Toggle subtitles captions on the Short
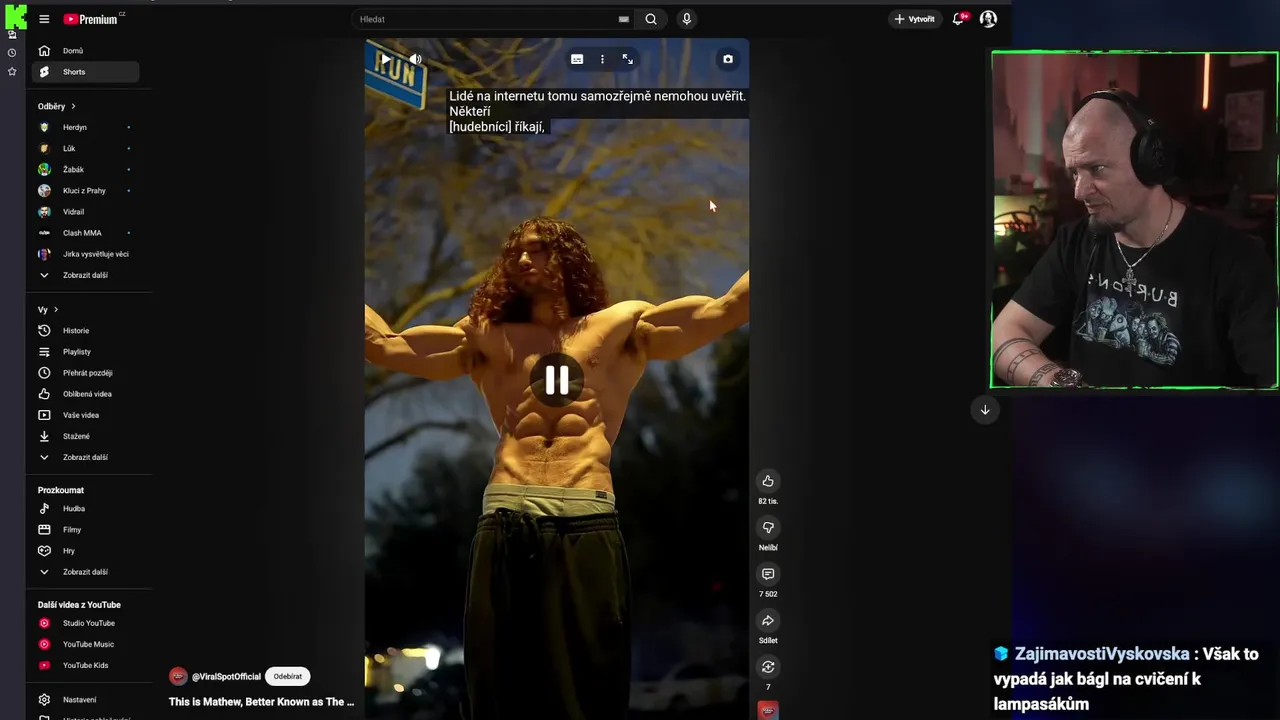The image size is (1280, 720). coord(577,59)
